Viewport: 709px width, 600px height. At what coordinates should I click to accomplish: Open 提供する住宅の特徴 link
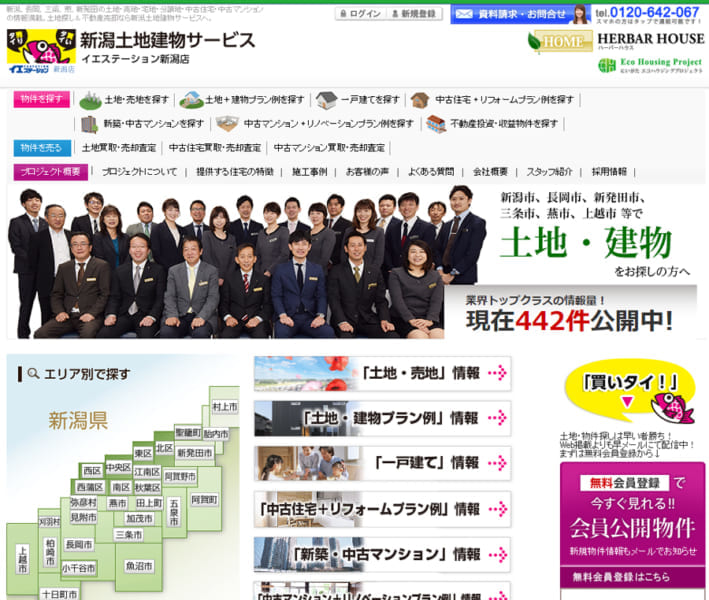point(235,172)
